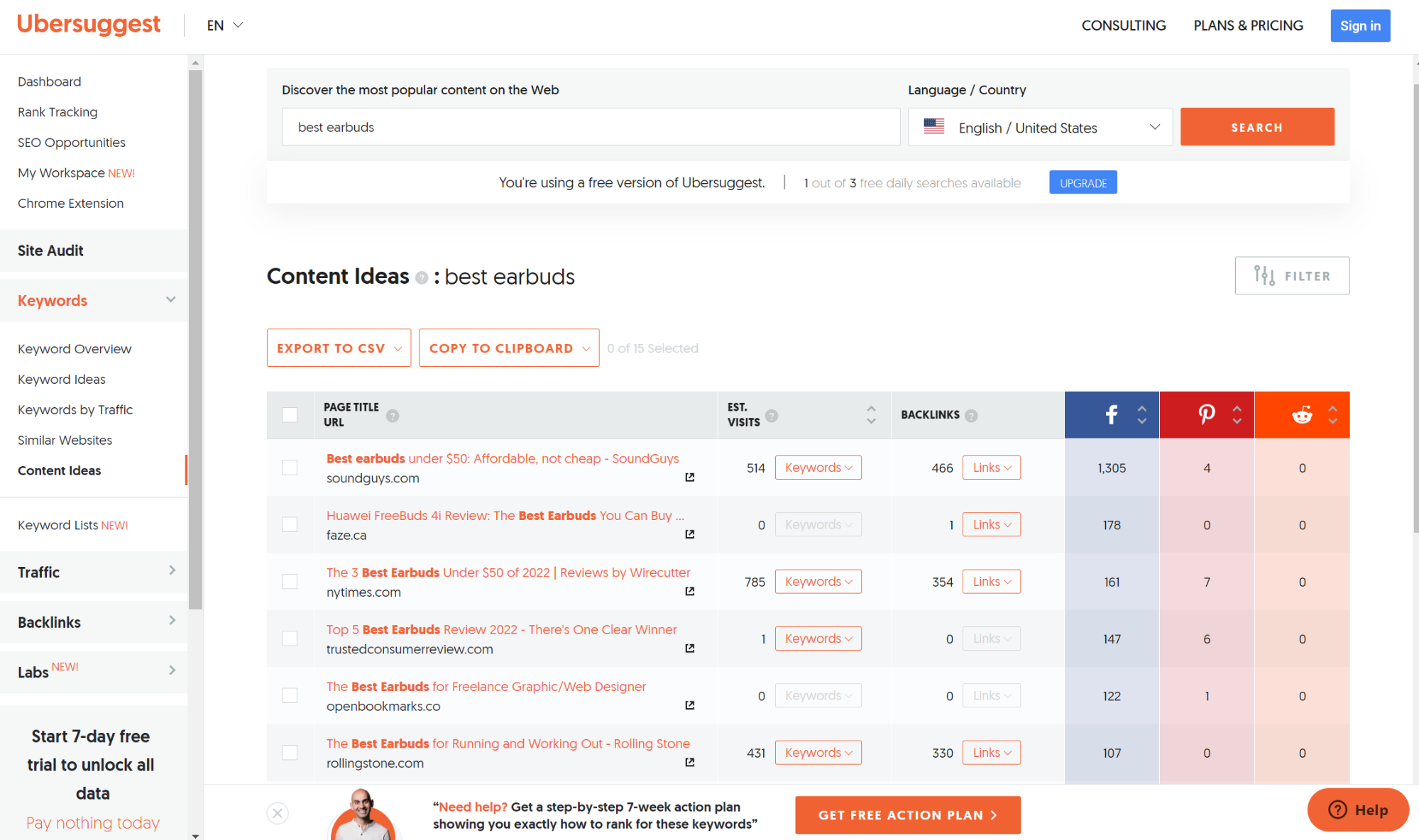
Task: Open the Language / Country dropdown
Action: 1039,127
